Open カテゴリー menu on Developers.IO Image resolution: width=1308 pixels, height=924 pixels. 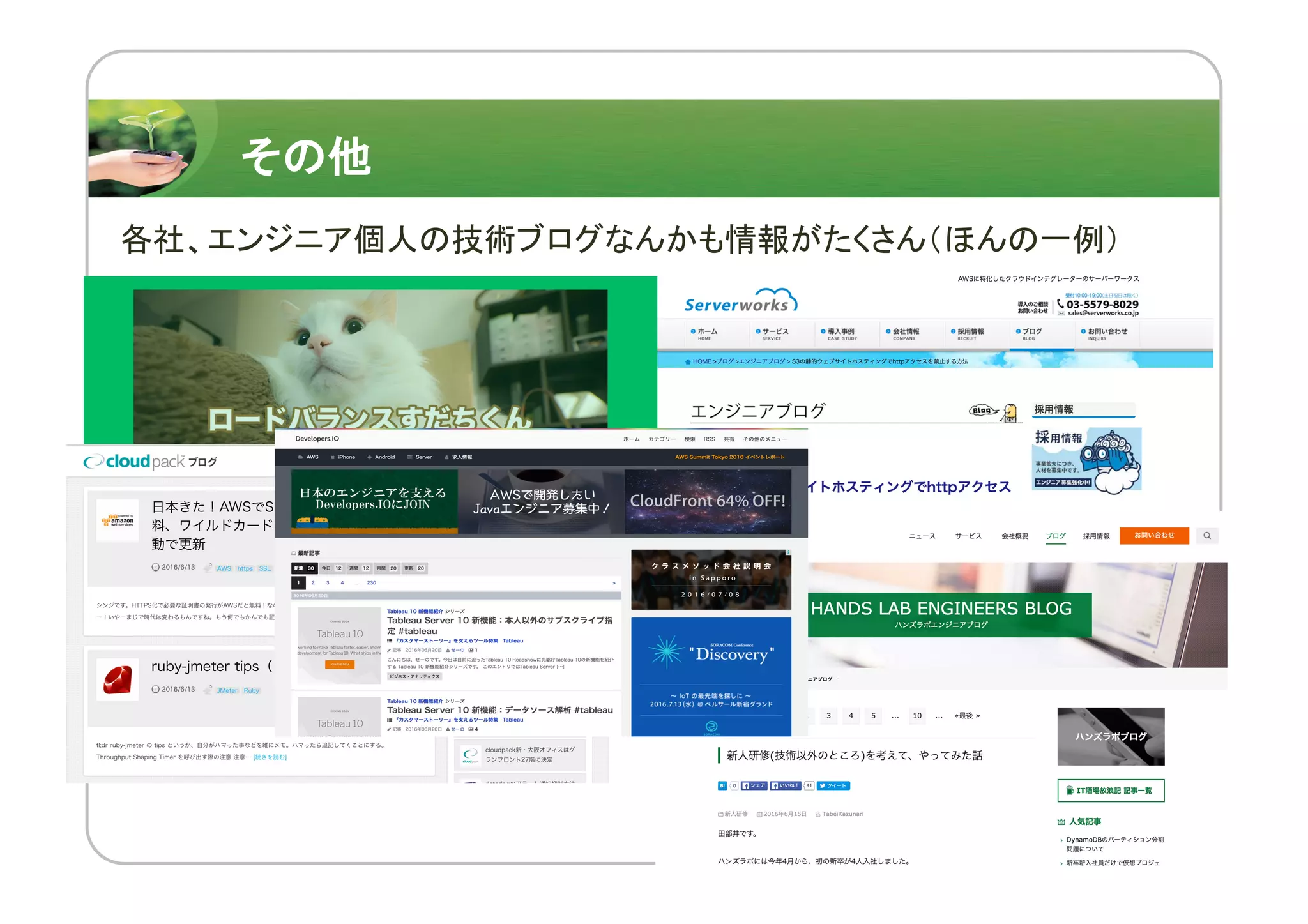pyautogui.click(x=662, y=439)
